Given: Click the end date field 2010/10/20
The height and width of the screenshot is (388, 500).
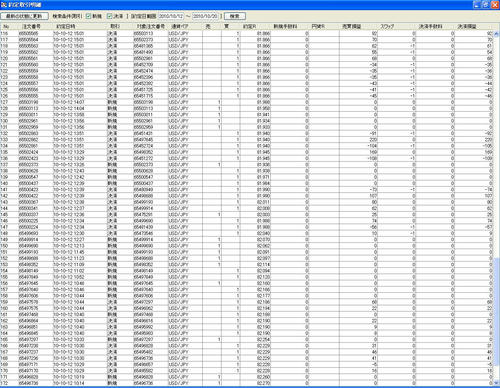Looking at the screenshot, I should tap(205, 16).
